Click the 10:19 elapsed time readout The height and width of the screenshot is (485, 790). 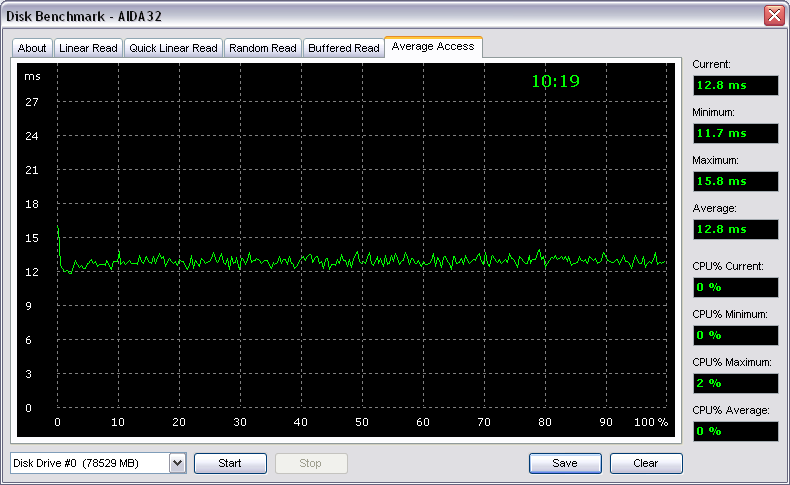click(556, 81)
